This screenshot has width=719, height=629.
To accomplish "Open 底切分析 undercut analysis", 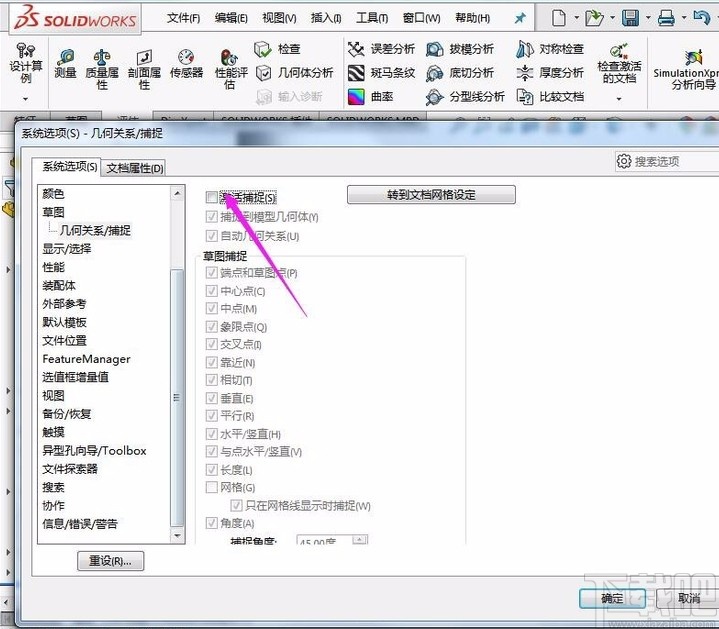I will [x=460, y=73].
